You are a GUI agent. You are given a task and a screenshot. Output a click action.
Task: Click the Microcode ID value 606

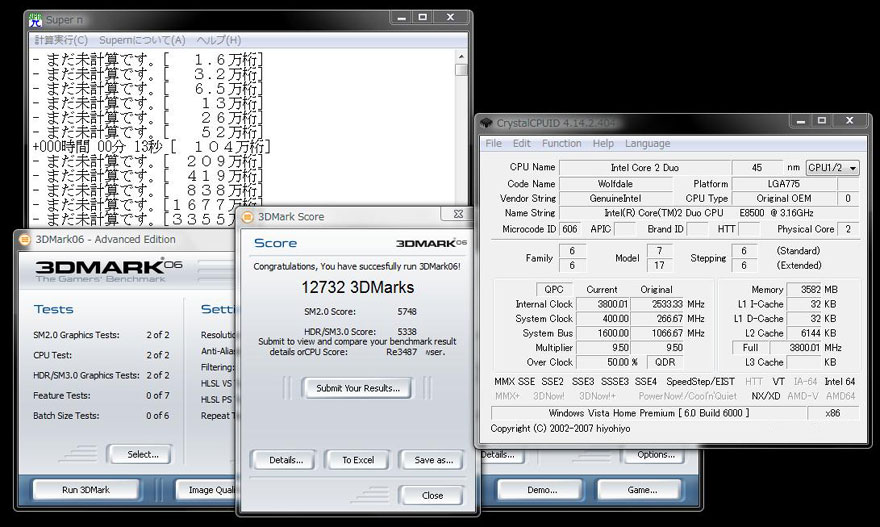coord(570,229)
